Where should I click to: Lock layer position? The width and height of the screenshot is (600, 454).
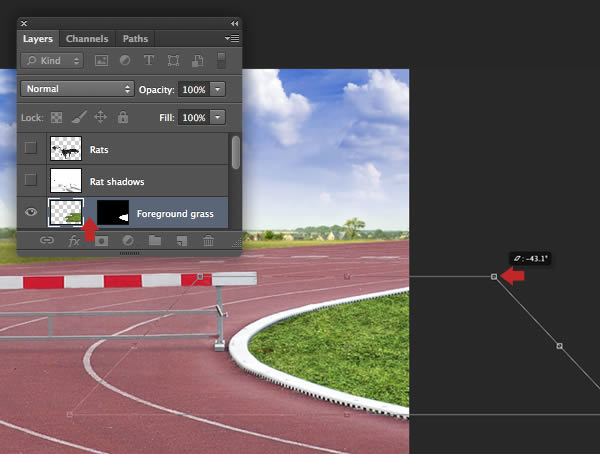click(x=100, y=117)
